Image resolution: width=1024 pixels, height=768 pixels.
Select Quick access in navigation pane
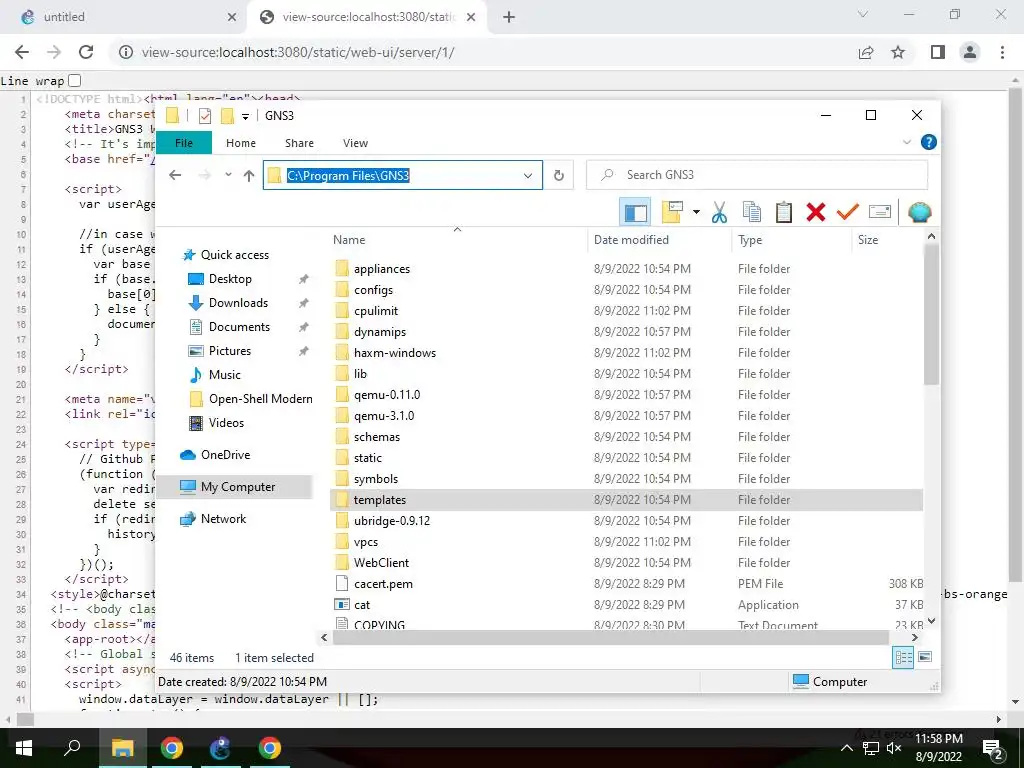coord(226,255)
